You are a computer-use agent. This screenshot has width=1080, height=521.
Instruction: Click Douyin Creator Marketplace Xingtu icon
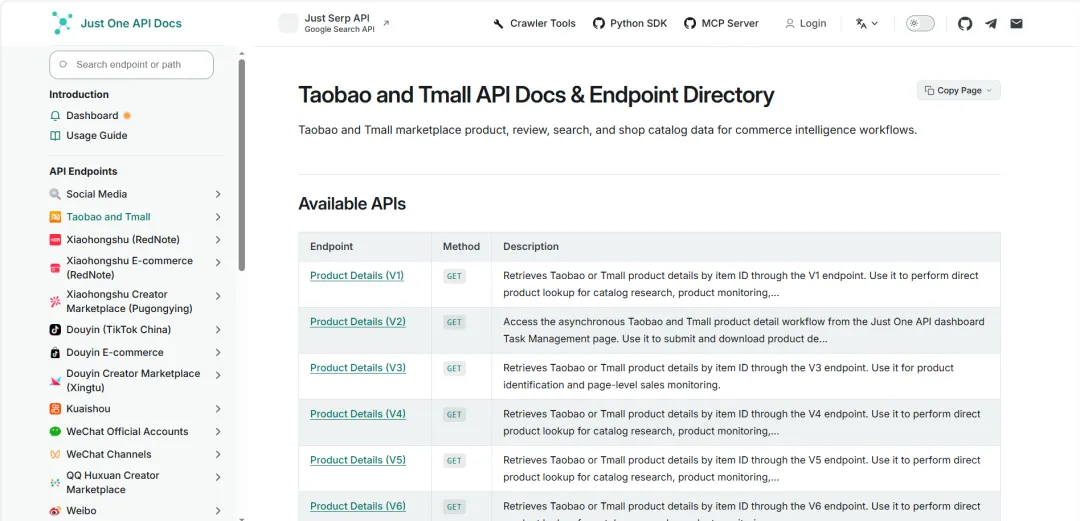point(55,380)
